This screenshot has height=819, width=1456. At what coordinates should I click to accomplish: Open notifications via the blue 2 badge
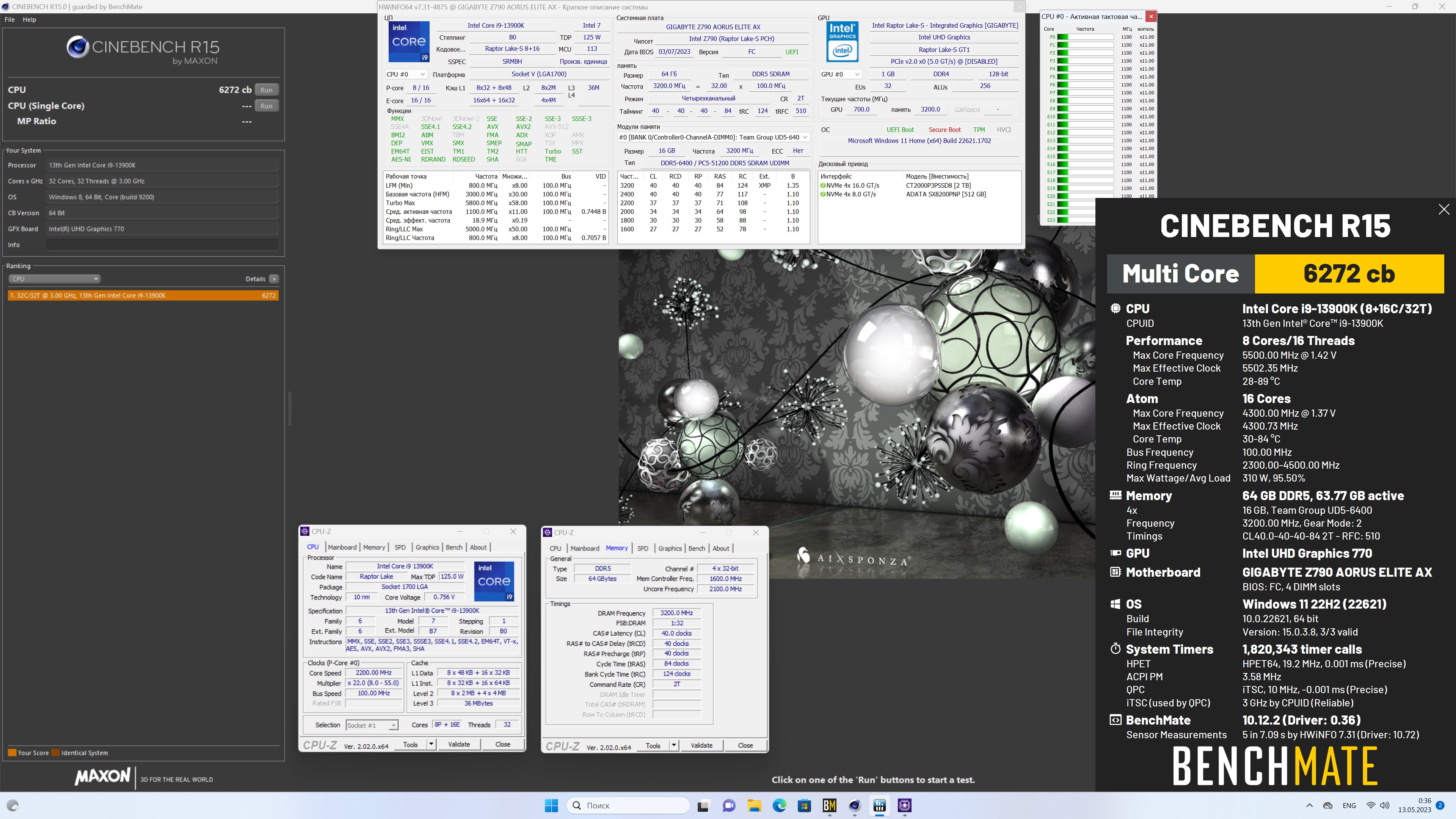[x=1440, y=805]
